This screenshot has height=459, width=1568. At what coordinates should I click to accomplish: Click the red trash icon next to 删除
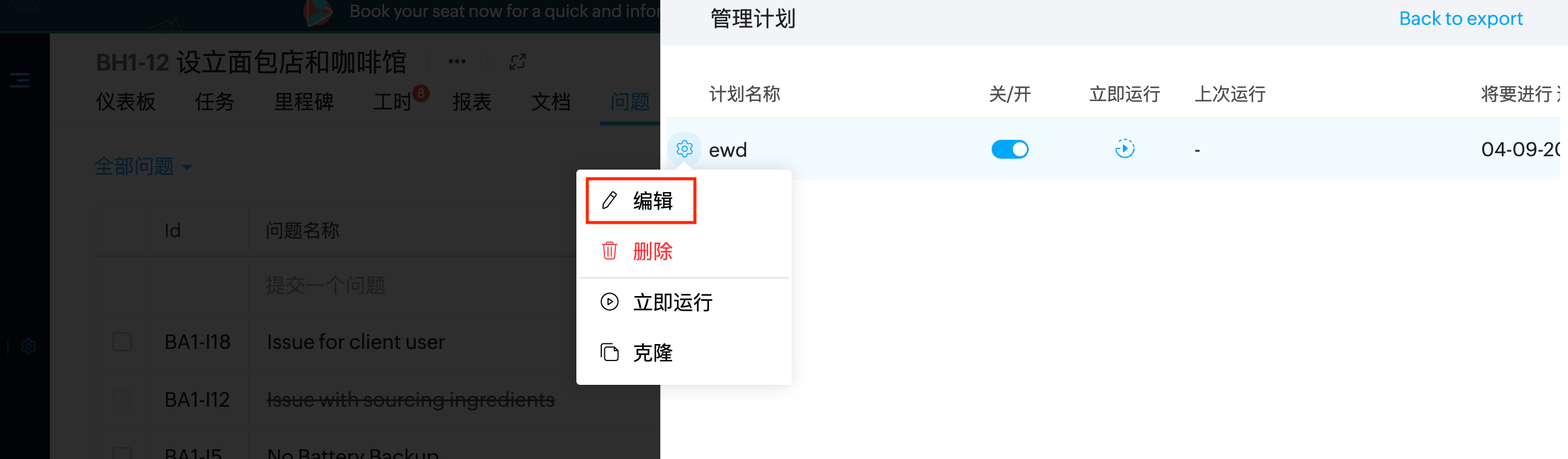tap(609, 250)
